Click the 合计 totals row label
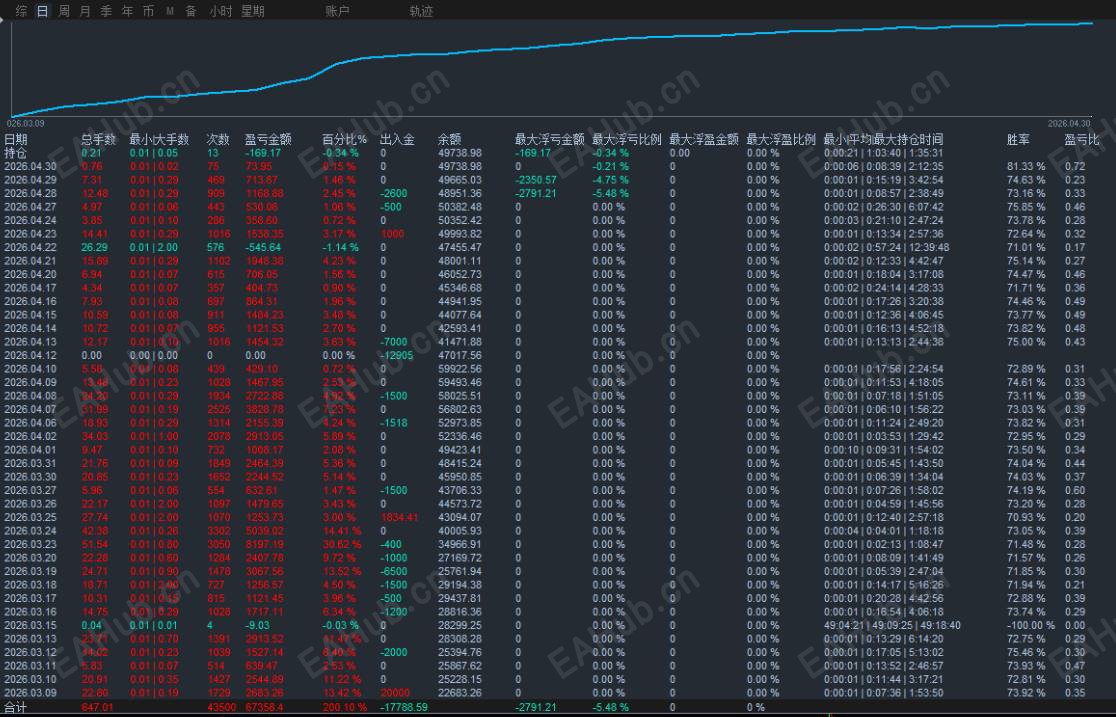This screenshot has height=717, width=1116. coord(16,708)
